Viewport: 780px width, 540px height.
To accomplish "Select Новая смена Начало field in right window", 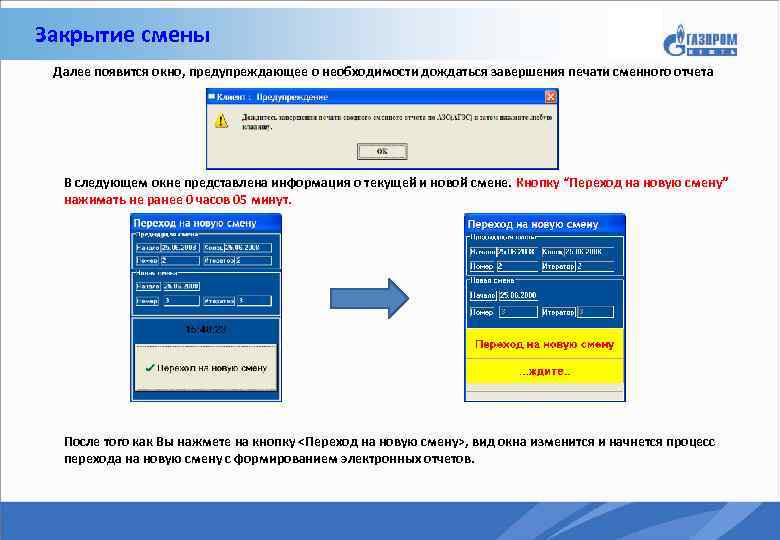I will click(518, 295).
